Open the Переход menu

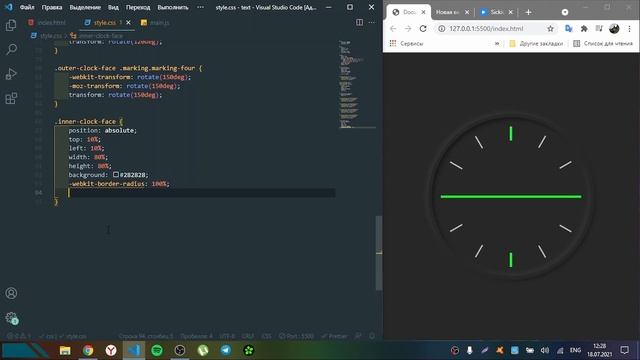click(x=138, y=7)
